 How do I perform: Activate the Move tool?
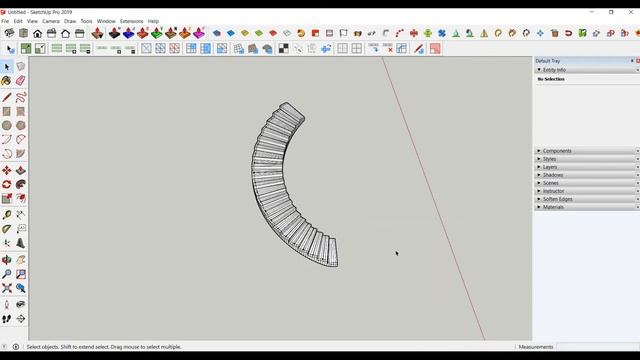click(7, 170)
